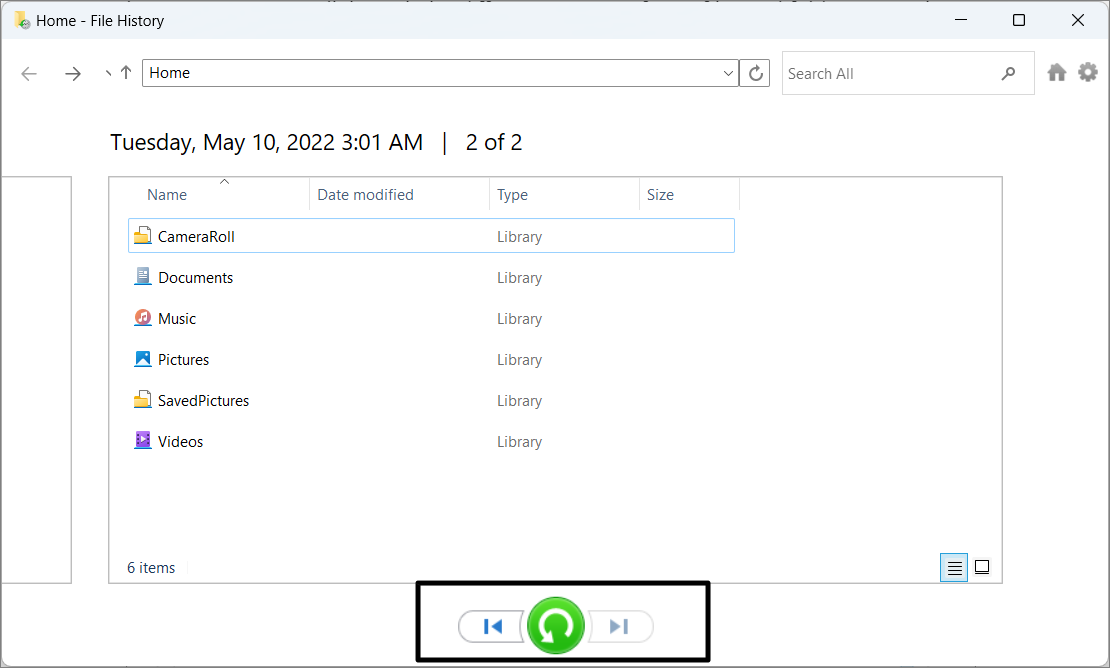Open the settings gear menu
The width and height of the screenshot is (1110, 668).
(1088, 72)
